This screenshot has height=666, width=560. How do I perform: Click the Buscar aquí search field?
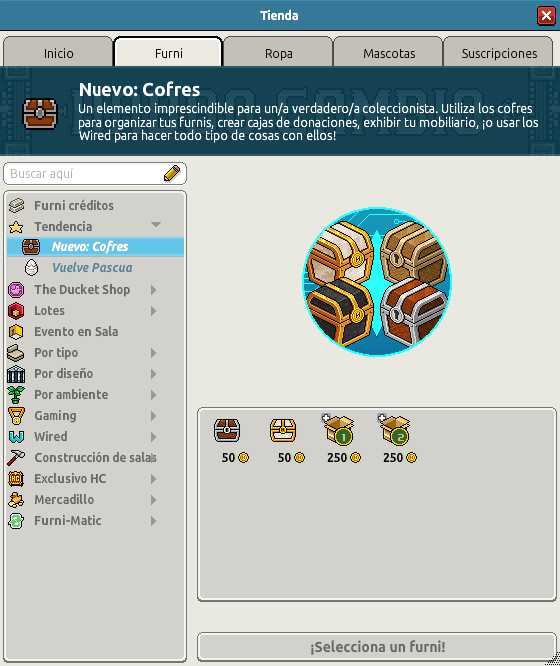pyautogui.click(x=95, y=173)
